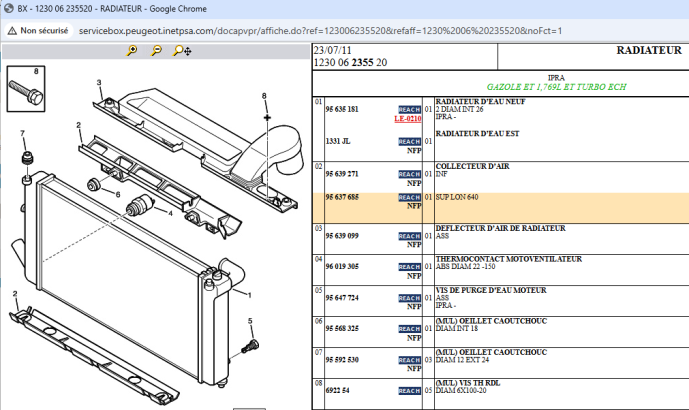Click callout number 3 on the diagram
This screenshot has width=689, height=410.
click(x=98, y=82)
